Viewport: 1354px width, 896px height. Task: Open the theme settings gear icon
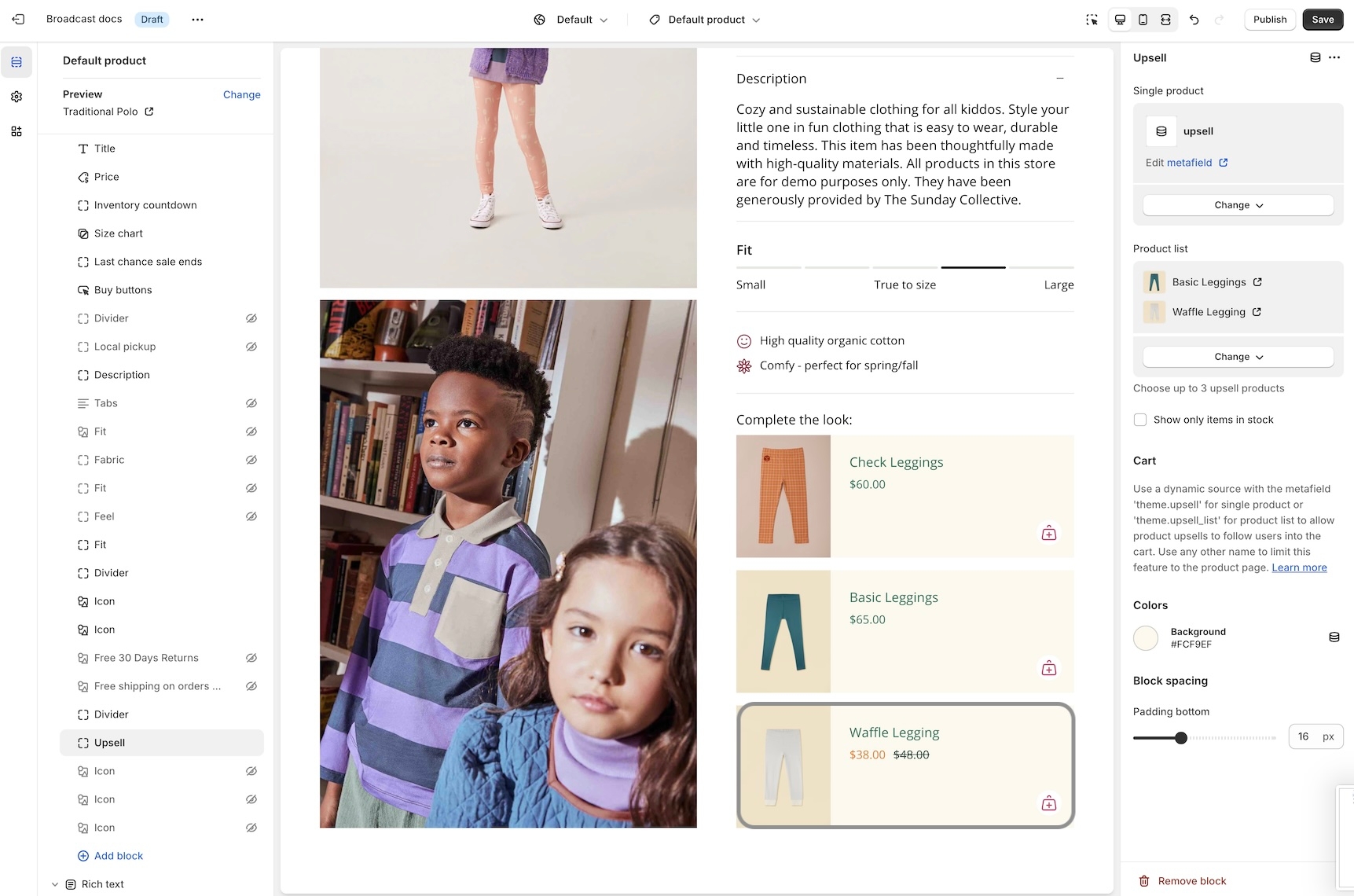(x=17, y=97)
